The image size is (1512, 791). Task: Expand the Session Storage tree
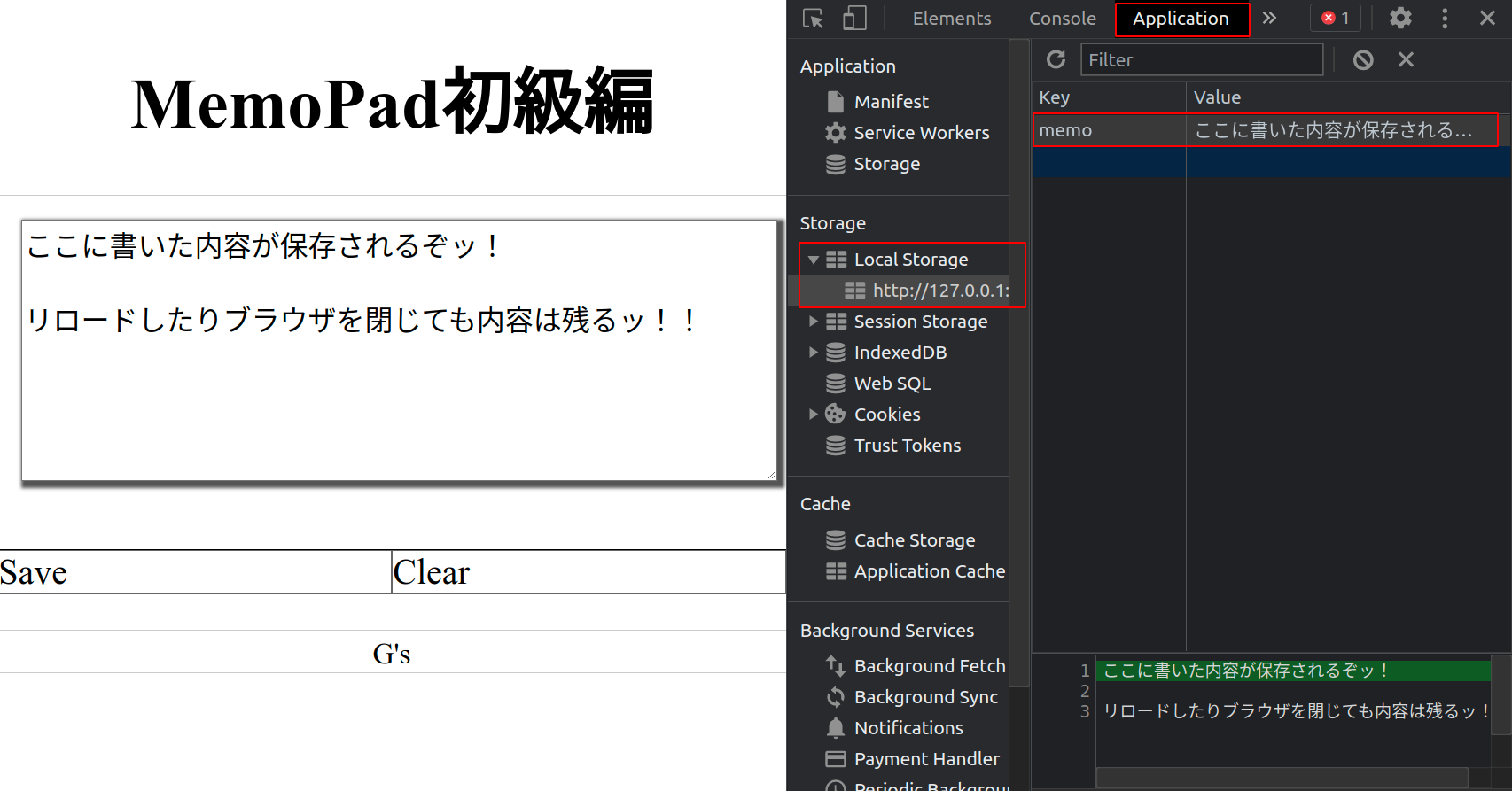point(813,322)
